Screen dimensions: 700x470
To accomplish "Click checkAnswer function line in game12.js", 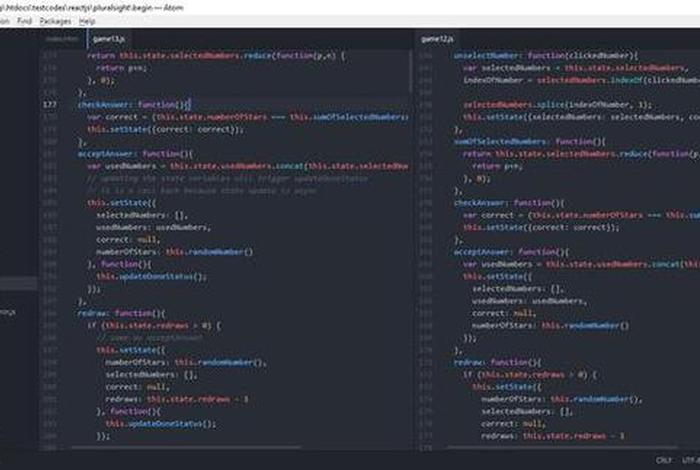I will tap(509, 203).
